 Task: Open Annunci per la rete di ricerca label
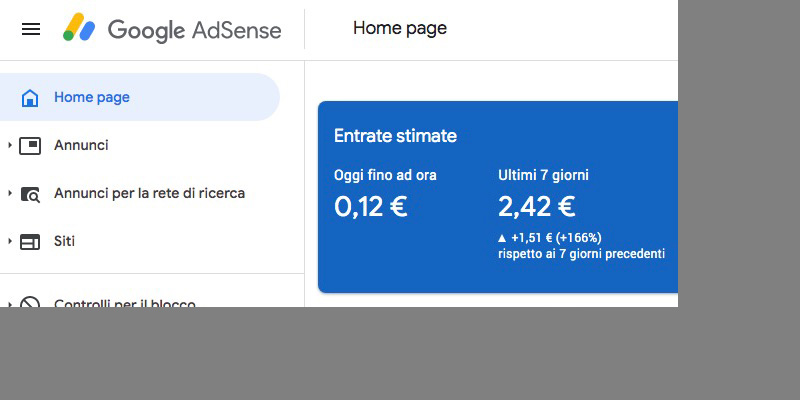pos(149,193)
